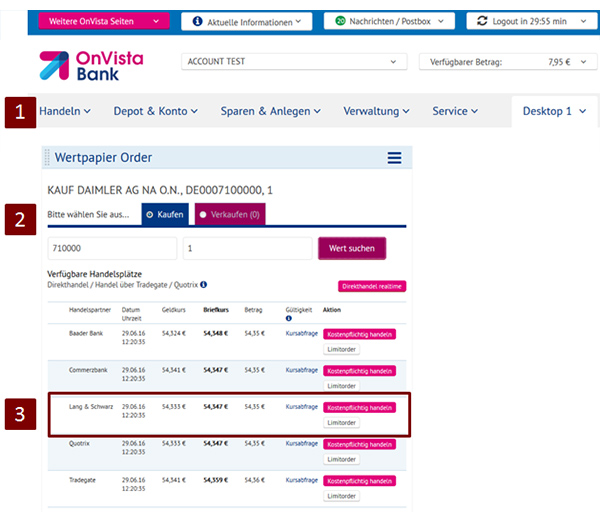600x516 pixels.
Task: Click the OnVista Bank logo
Action: 91,66
